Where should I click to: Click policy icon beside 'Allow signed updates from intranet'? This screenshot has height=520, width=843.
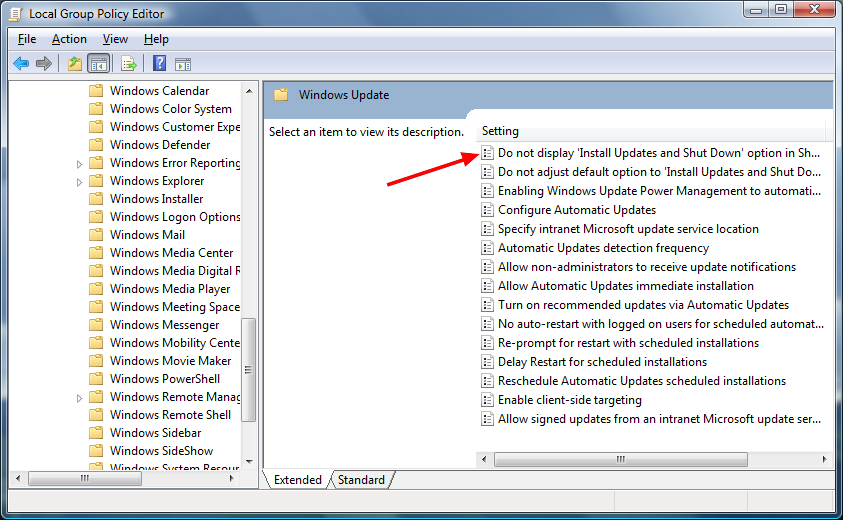tap(487, 419)
